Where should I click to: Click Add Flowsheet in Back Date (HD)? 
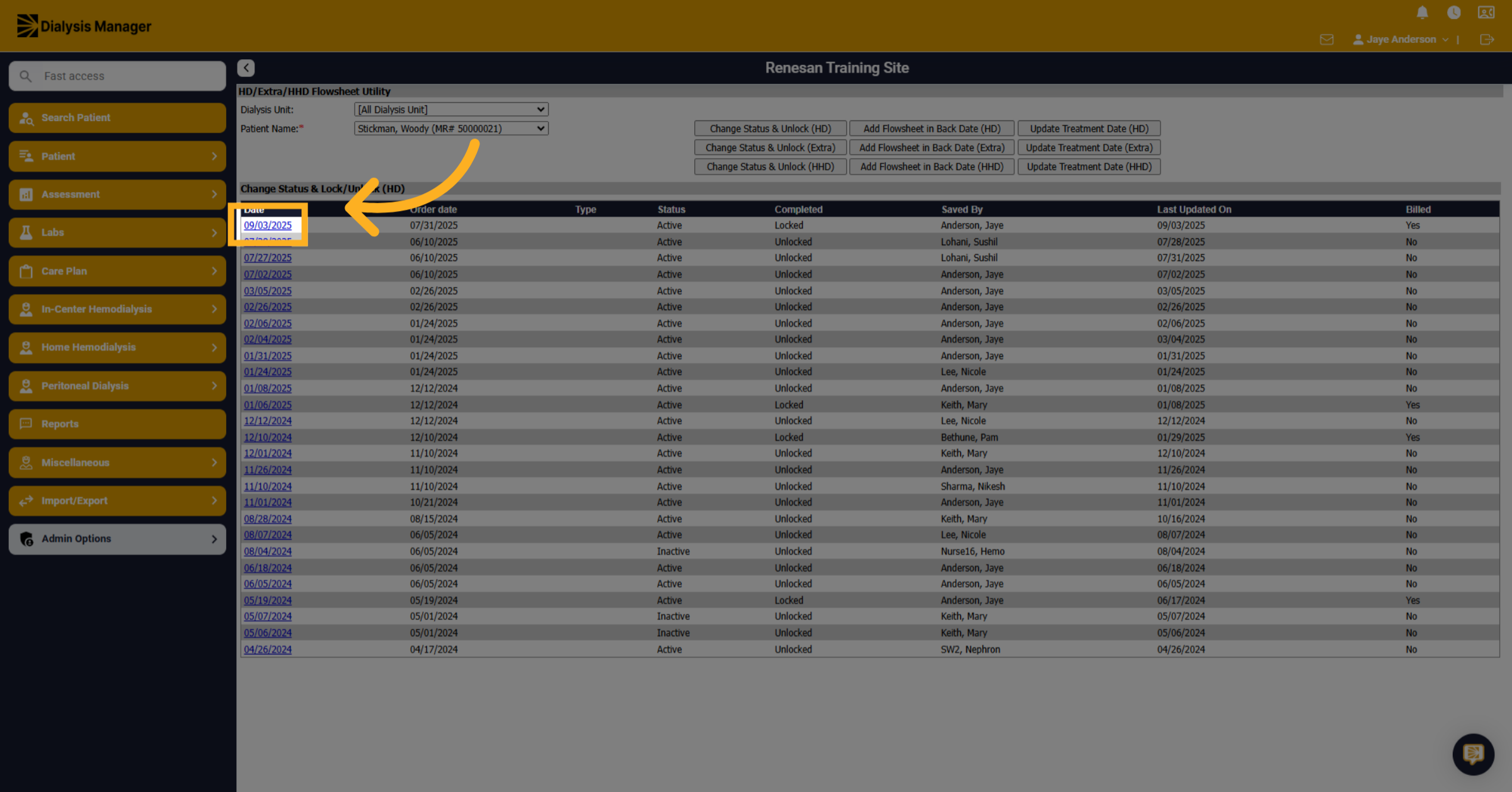931,129
